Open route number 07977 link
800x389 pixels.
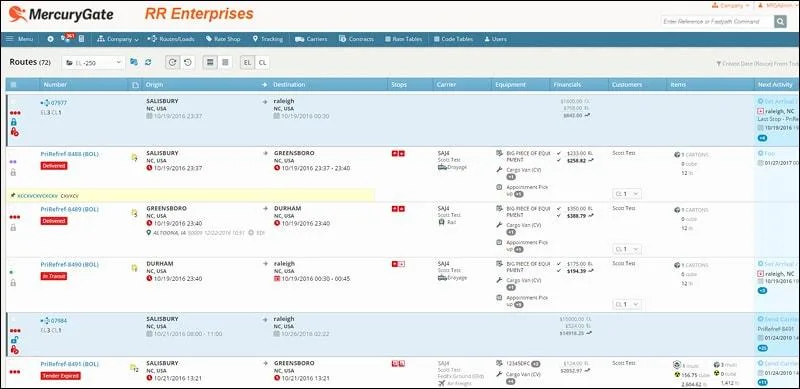[x=59, y=103]
